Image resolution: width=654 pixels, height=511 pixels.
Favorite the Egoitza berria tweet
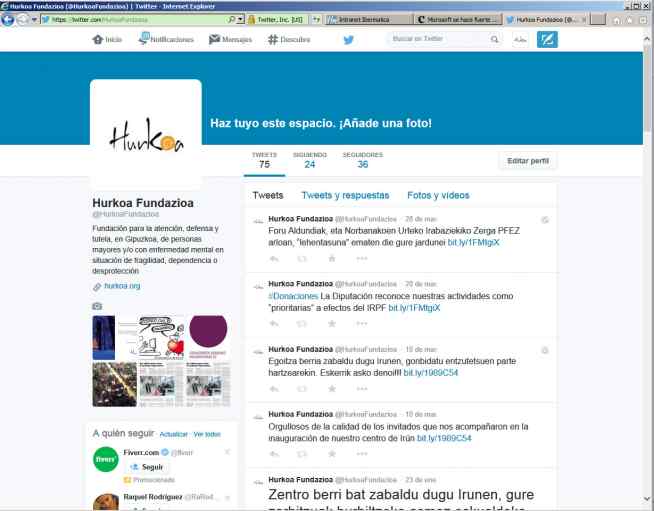coord(332,389)
